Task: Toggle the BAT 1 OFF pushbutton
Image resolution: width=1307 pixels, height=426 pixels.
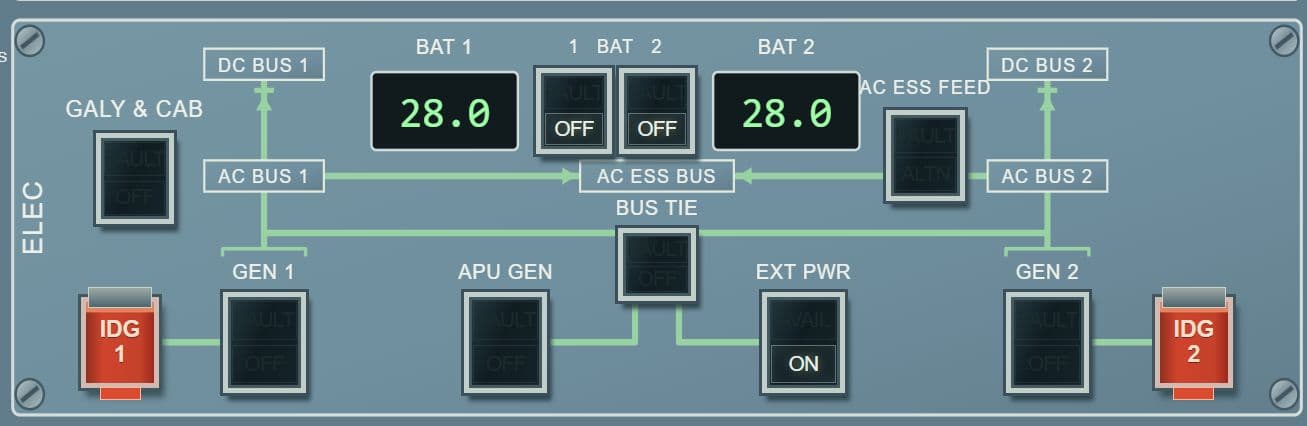Action: coord(573,111)
